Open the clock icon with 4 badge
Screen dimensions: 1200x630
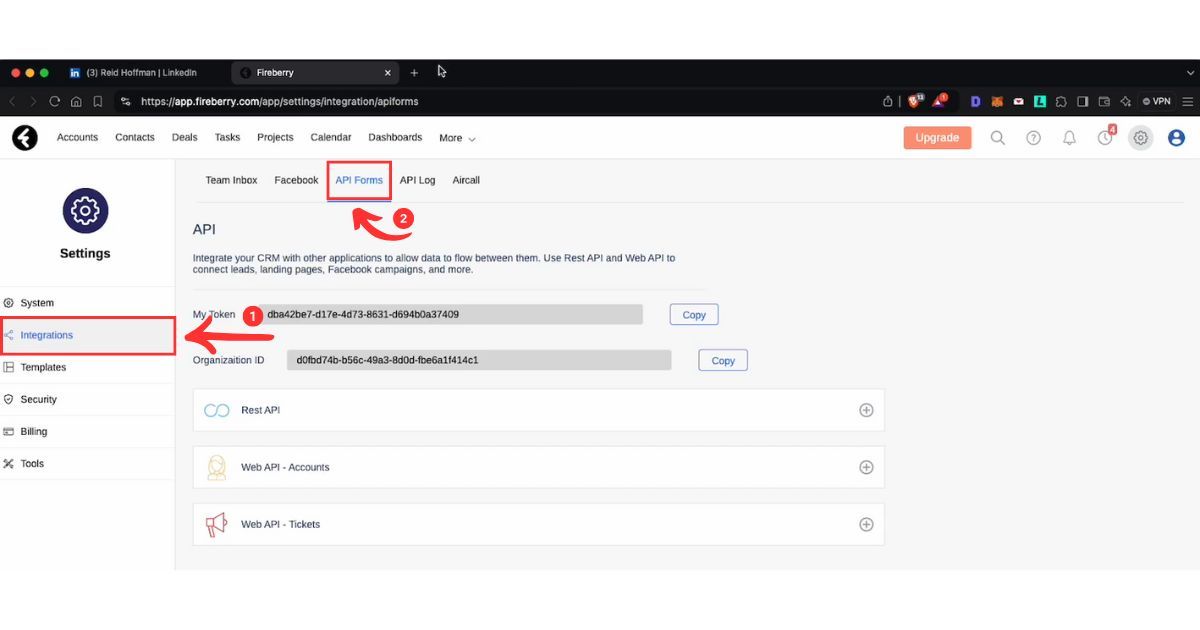click(x=1105, y=137)
